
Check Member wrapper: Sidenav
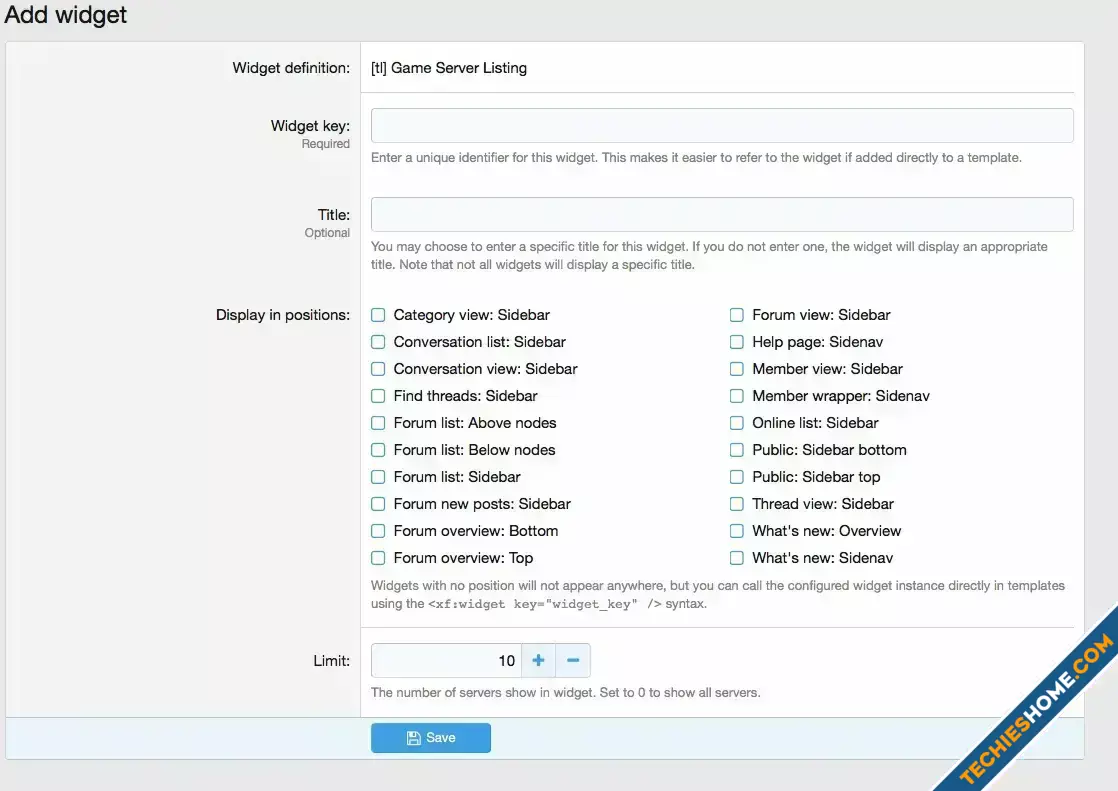[x=737, y=396]
